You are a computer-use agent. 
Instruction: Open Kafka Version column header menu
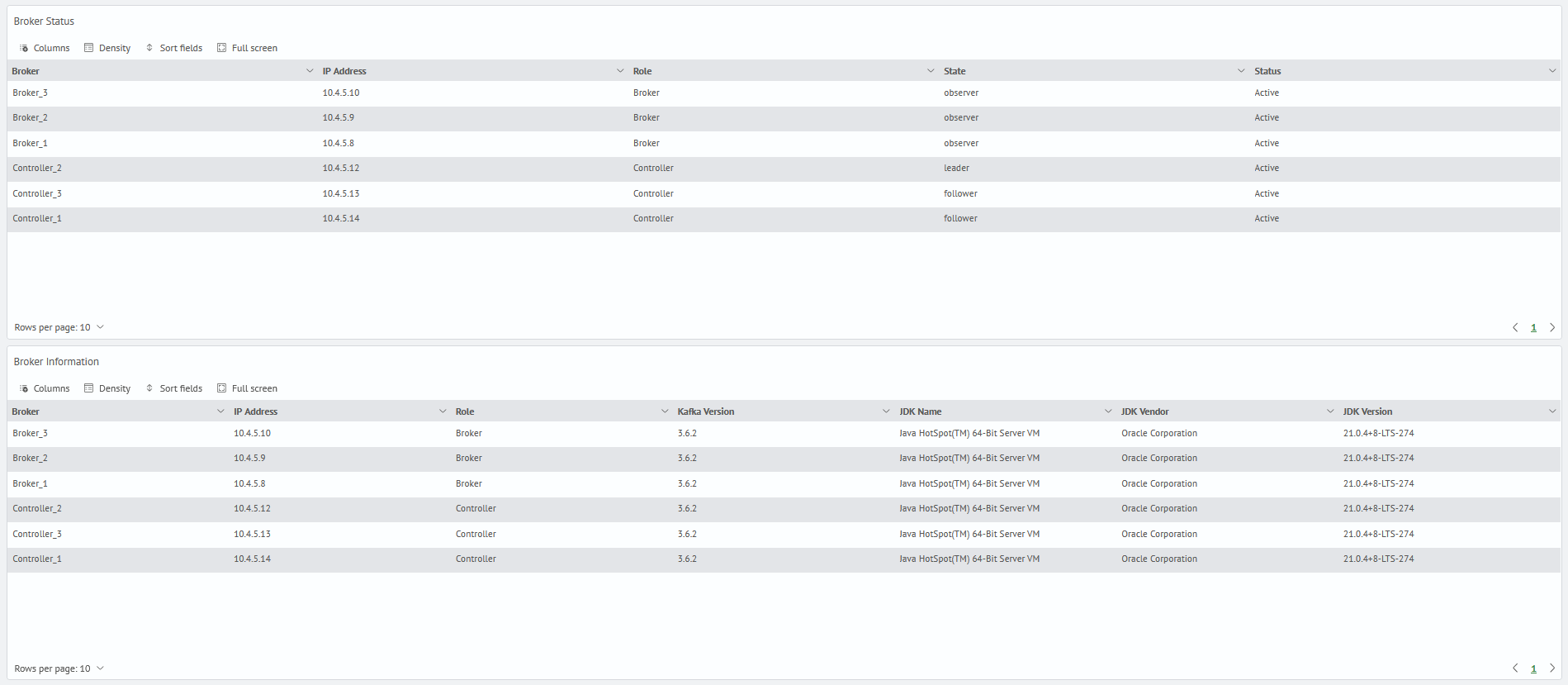(886, 411)
